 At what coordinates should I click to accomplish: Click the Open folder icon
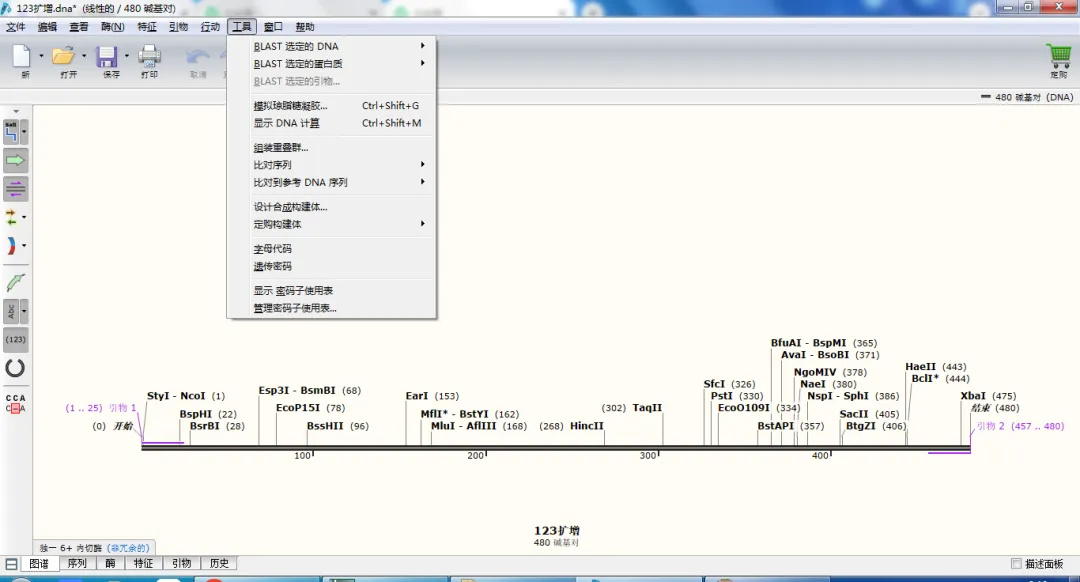[64, 57]
